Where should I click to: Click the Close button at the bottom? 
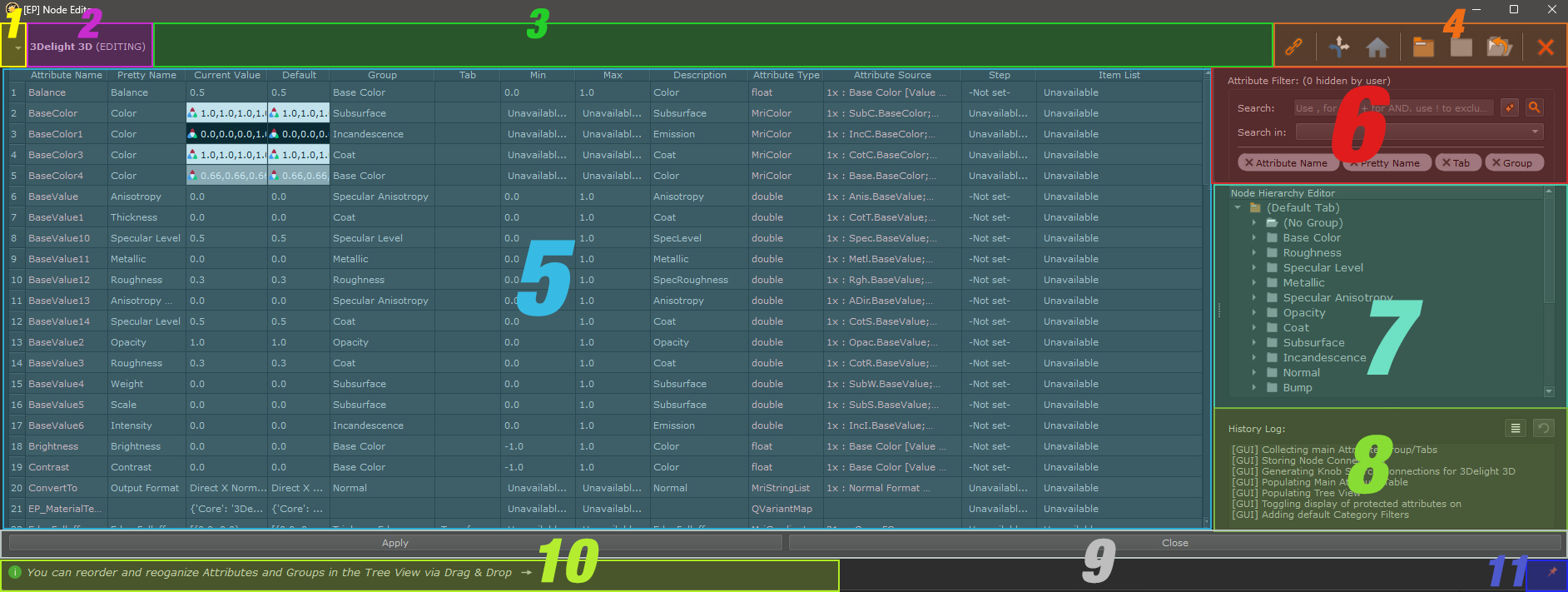pyautogui.click(x=1174, y=543)
